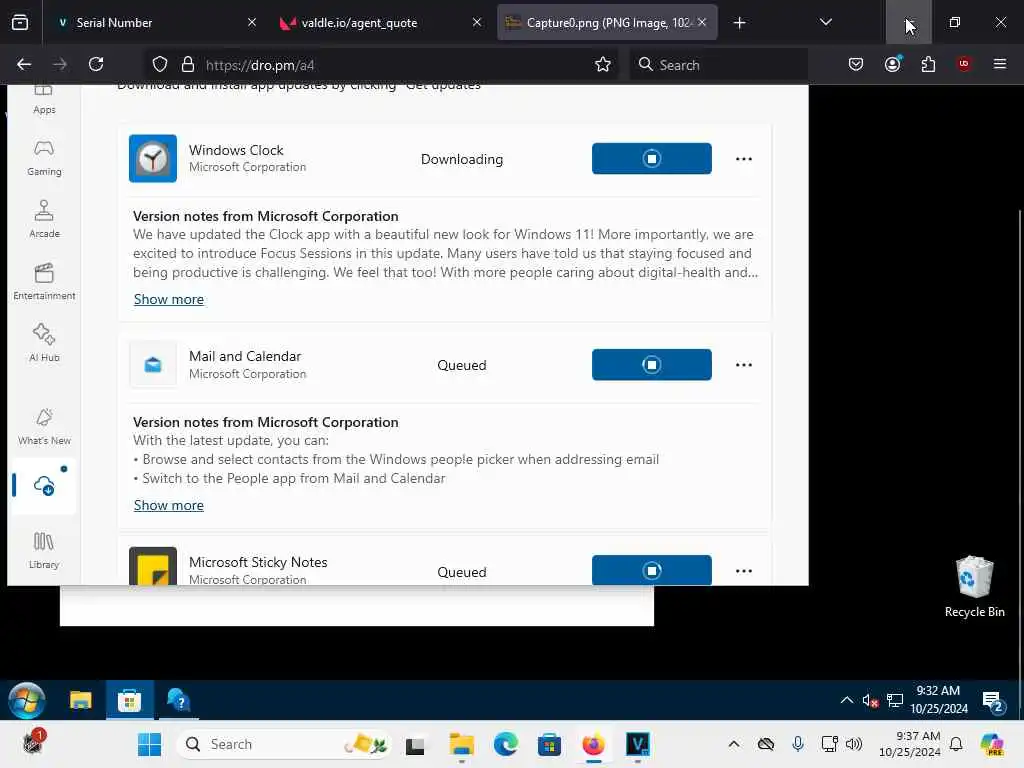Open a new browser tab
This screenshot has height=768, width=1024.
739,23
